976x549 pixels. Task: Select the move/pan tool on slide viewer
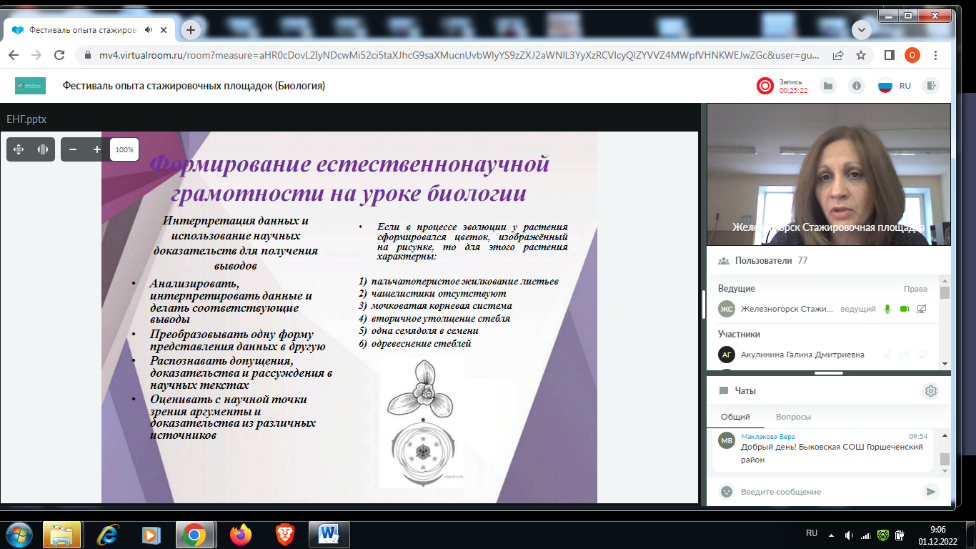19,149
